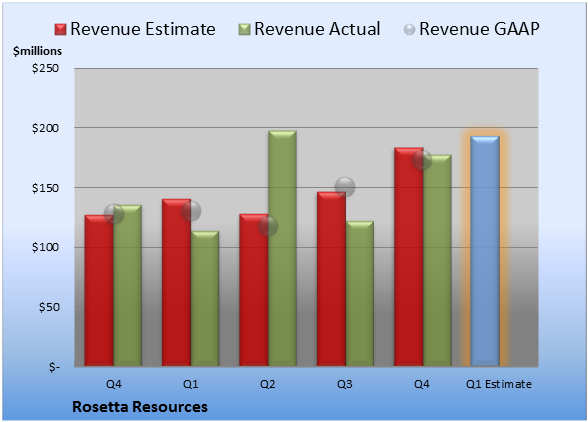Click the green Revenue Actual legend swatch

[x=244, y=30]
